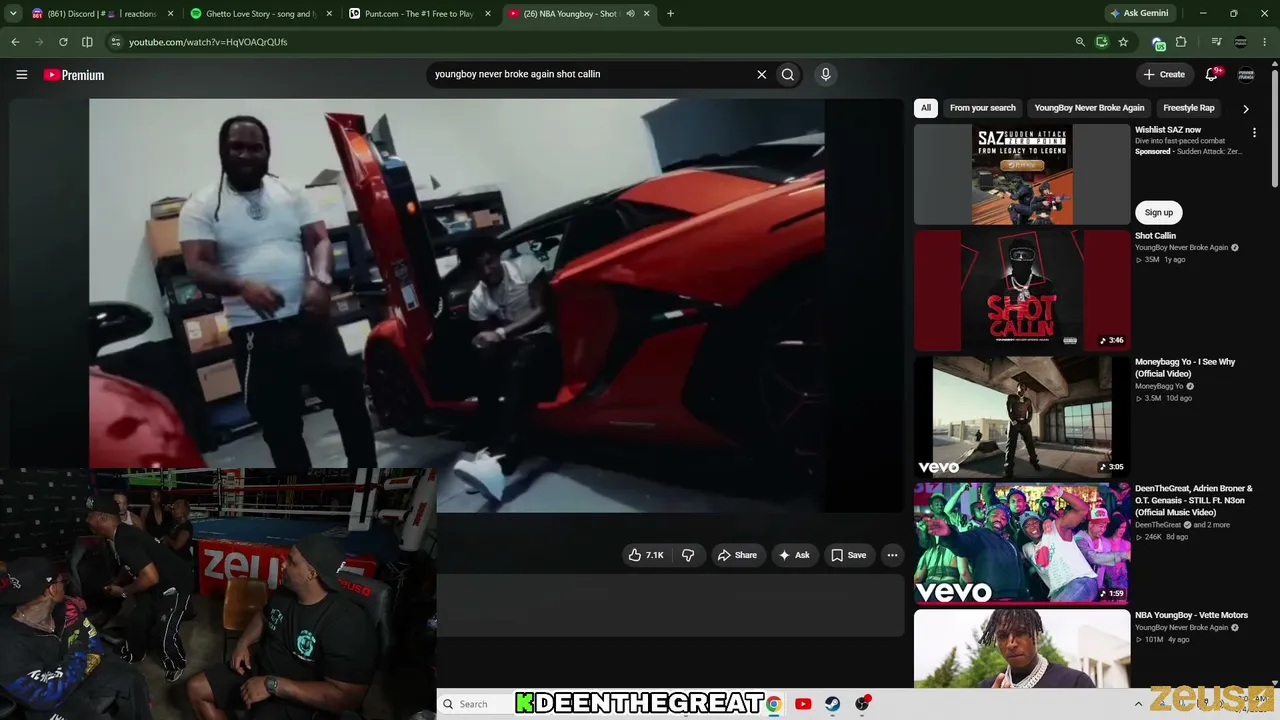This screenshot has width=1280, height=720.
Task: Click the DeenTheGreat channel name
Action: click(x=1158, y=525)
